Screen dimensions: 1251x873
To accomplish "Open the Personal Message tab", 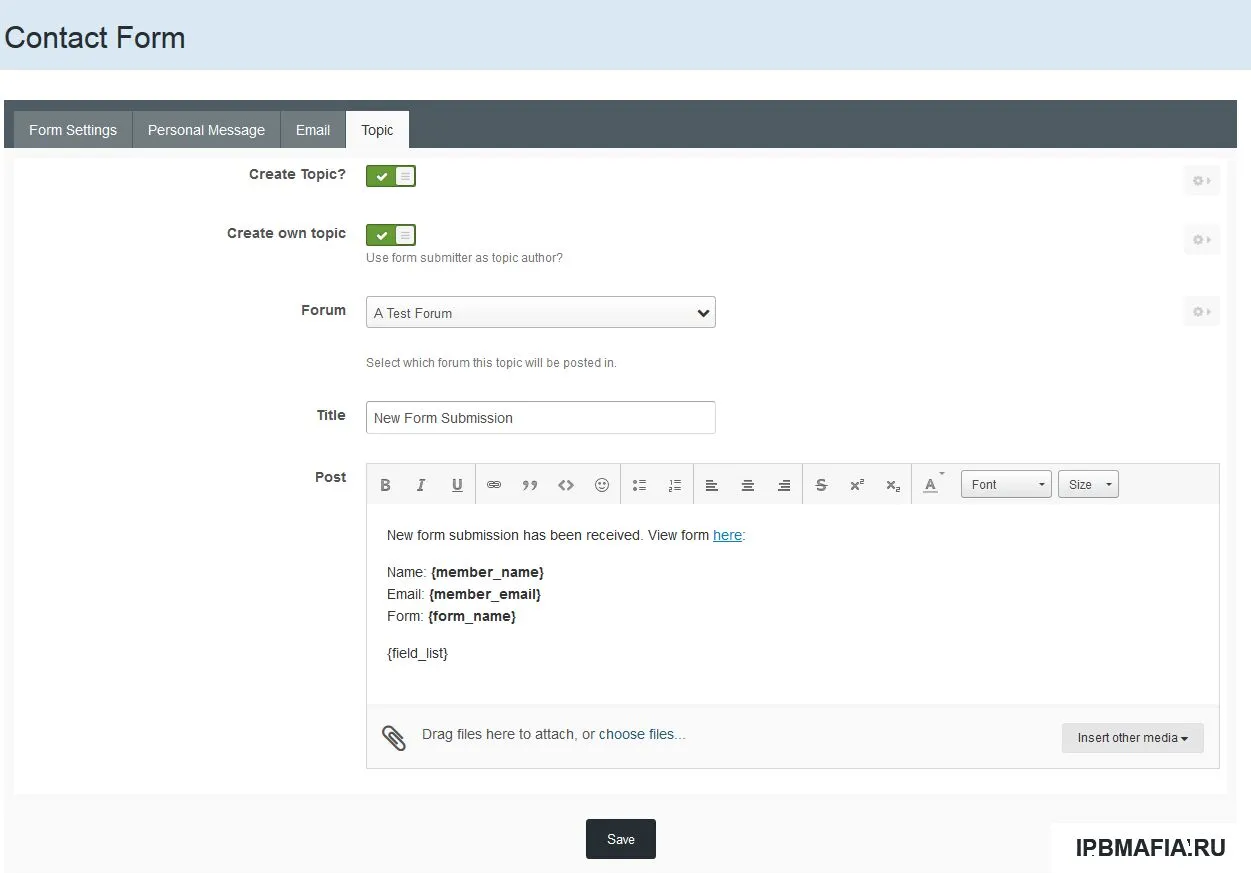I will (206, 130).
